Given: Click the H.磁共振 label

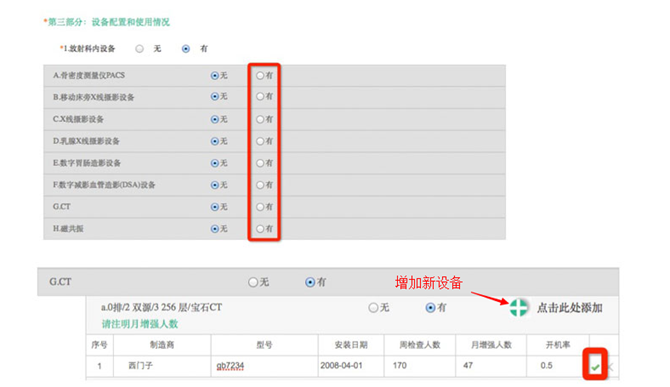Looking at the screenshot, I should click(x=68, y=229).
